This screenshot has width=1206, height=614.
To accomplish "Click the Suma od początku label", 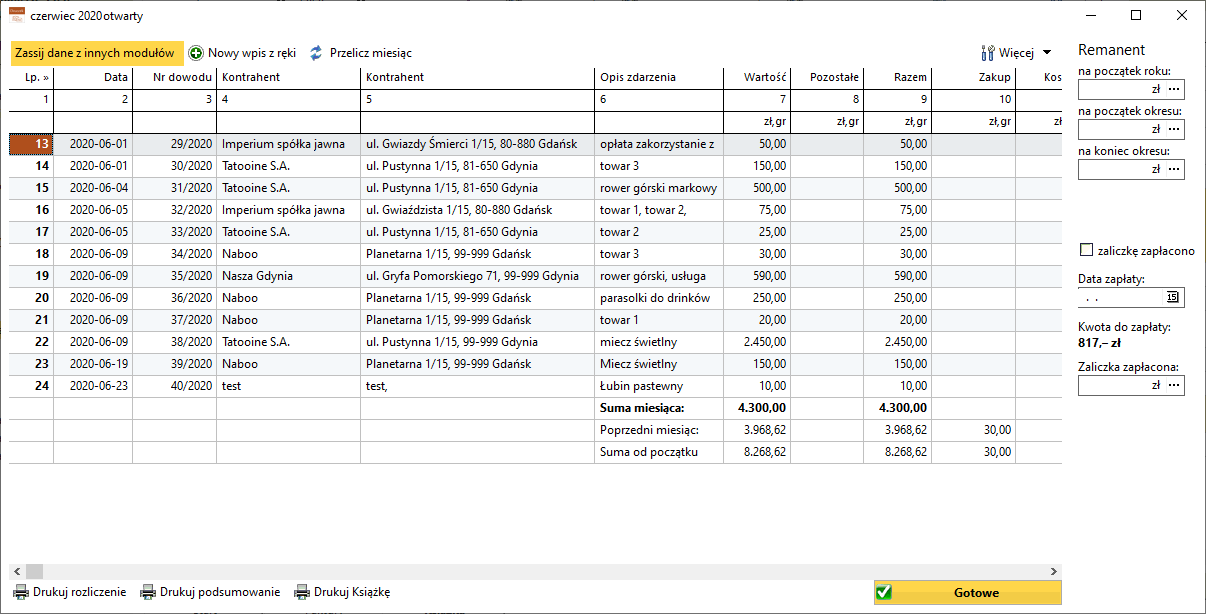I will click(x=647, y=452).
